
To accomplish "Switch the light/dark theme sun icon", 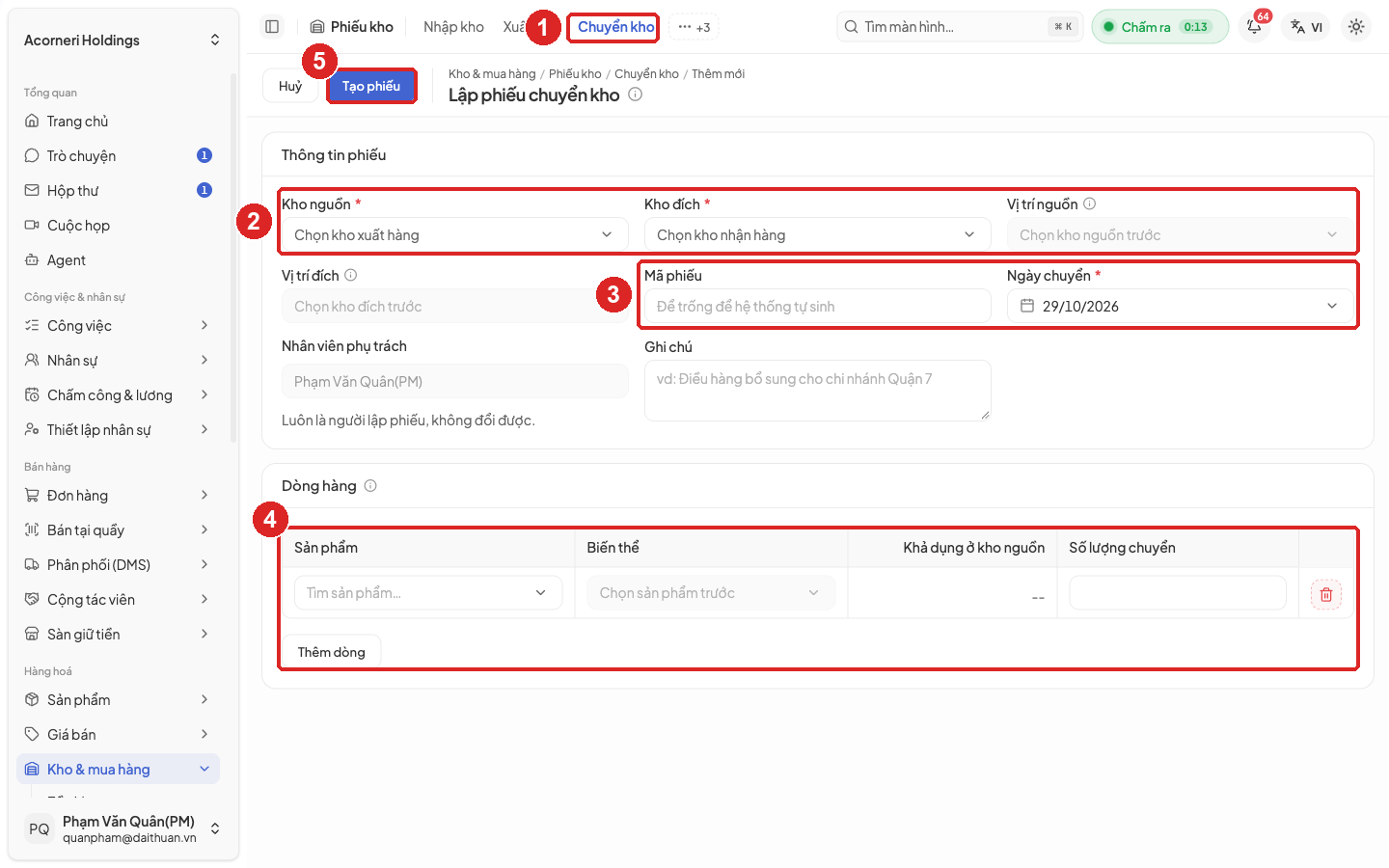I will [1356, 27].
